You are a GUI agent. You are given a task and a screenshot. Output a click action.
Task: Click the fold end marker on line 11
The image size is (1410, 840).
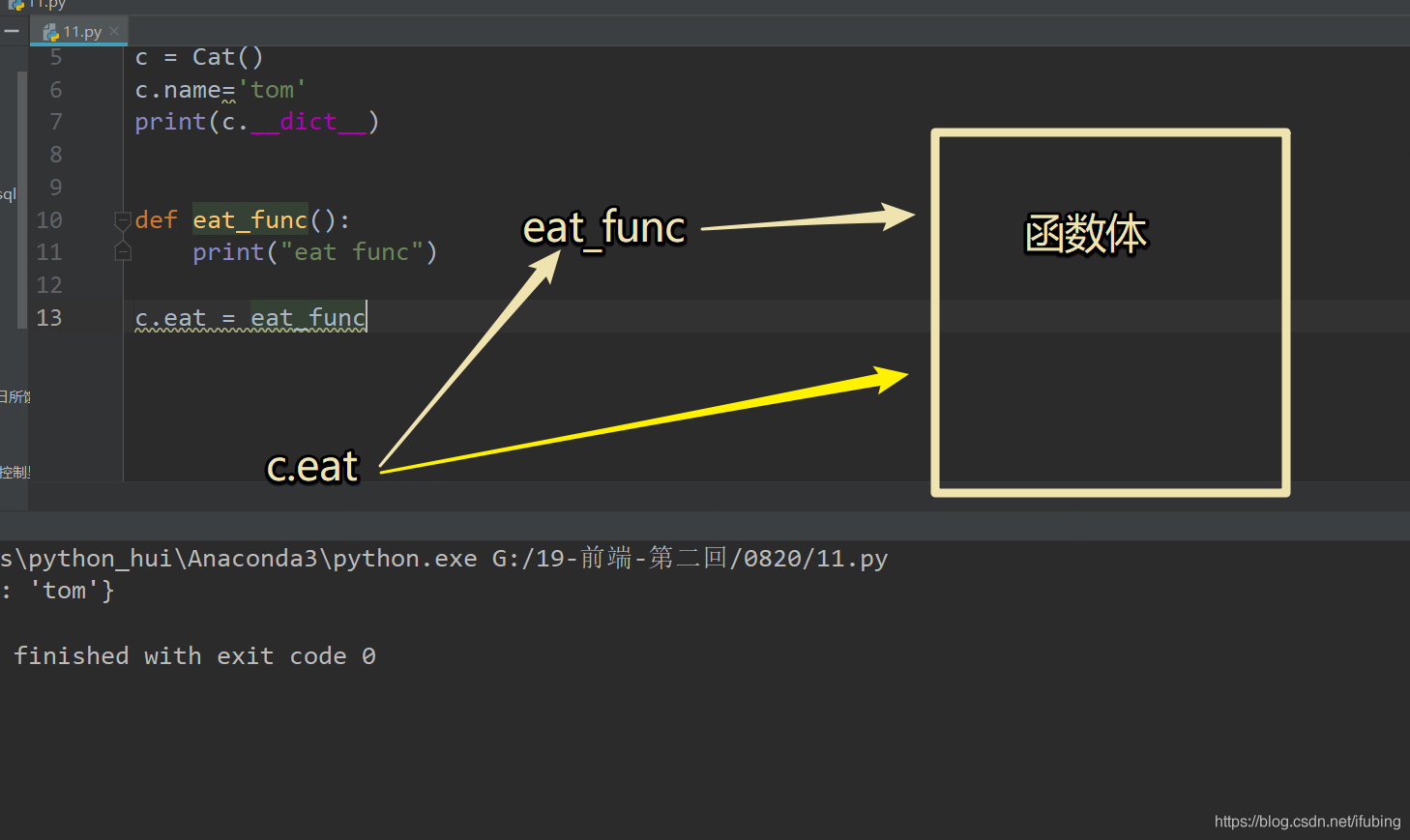click(123, 252)
